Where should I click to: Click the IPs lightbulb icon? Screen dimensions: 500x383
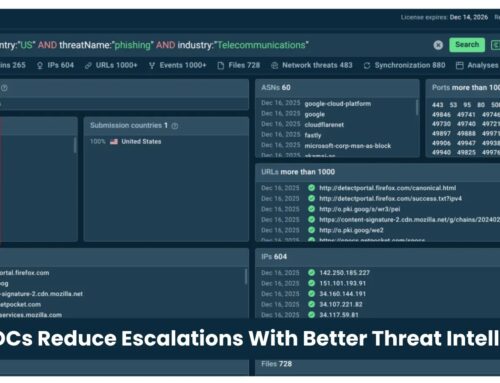(x=40, y=66)
